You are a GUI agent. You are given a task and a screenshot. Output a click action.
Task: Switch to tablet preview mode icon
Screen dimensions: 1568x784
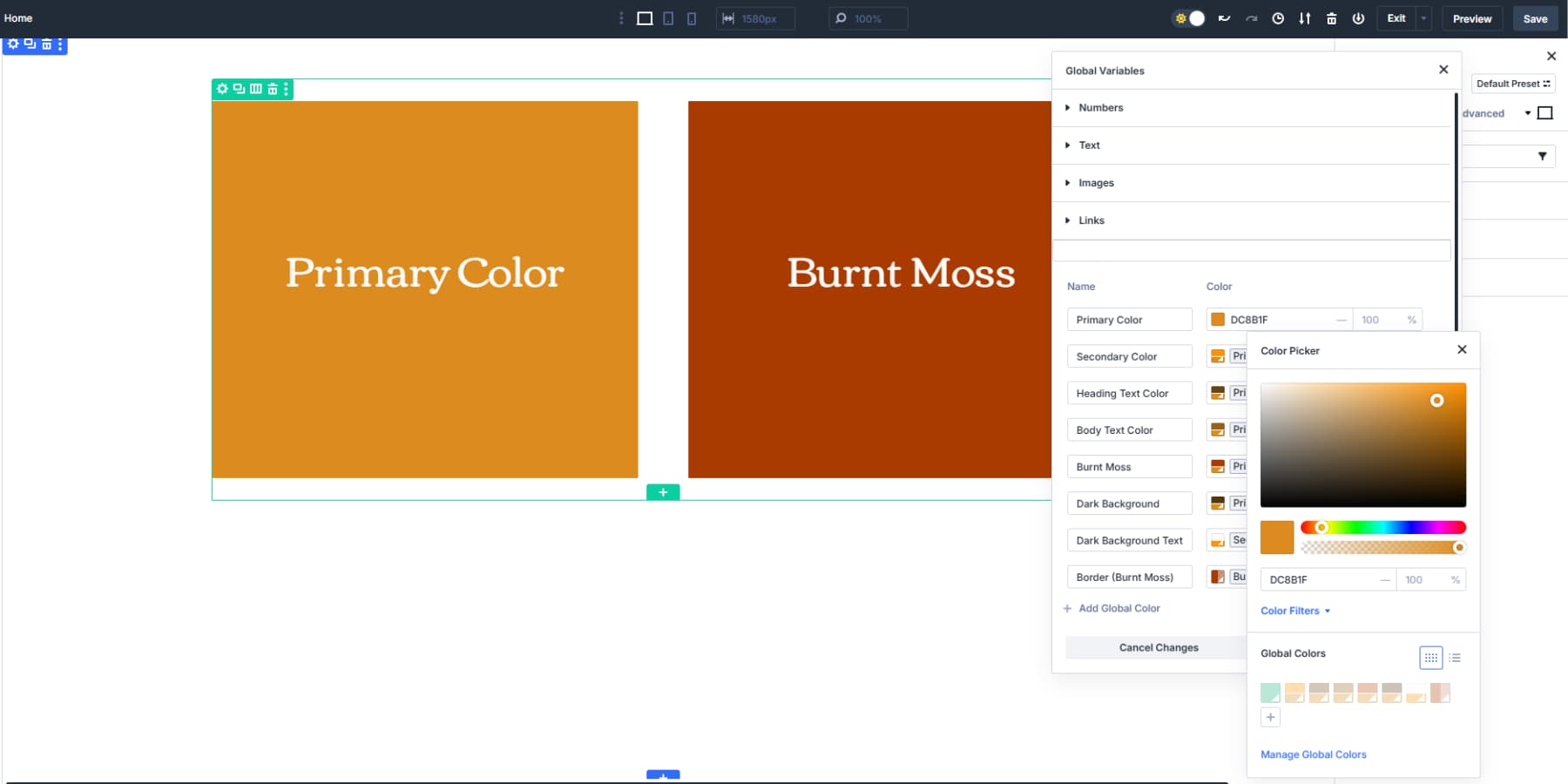pyautogui.click(x=668, y=17)
